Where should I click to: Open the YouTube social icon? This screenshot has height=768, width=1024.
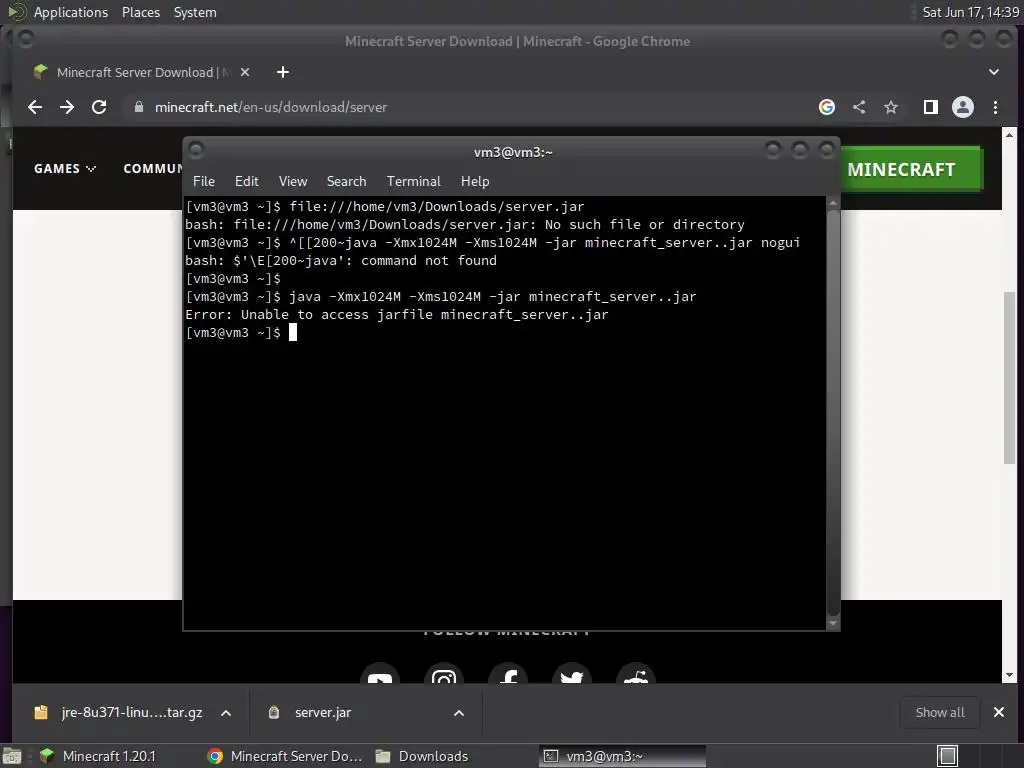[380, 675]
